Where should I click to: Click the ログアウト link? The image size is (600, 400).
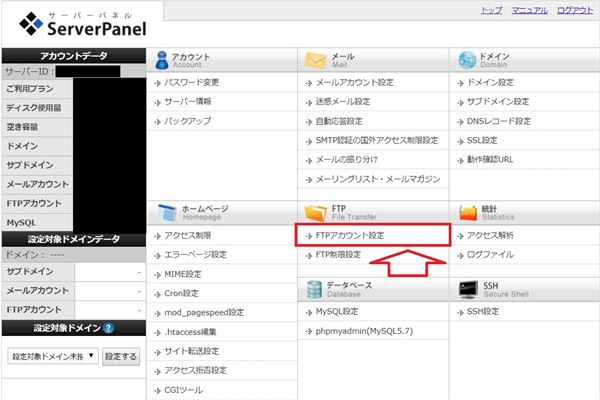(575, 10)
